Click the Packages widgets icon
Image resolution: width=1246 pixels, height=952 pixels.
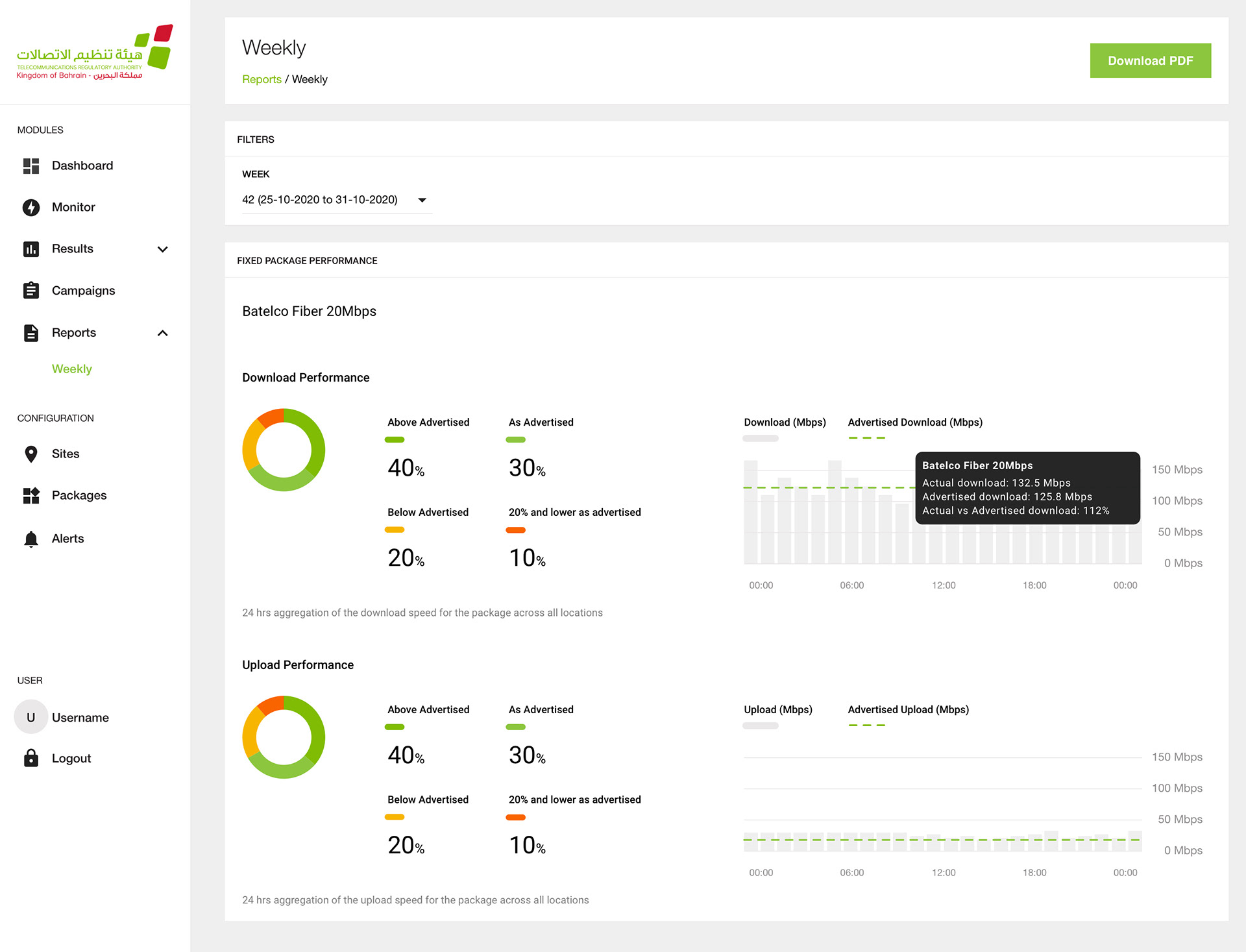(x=31, y=496)
